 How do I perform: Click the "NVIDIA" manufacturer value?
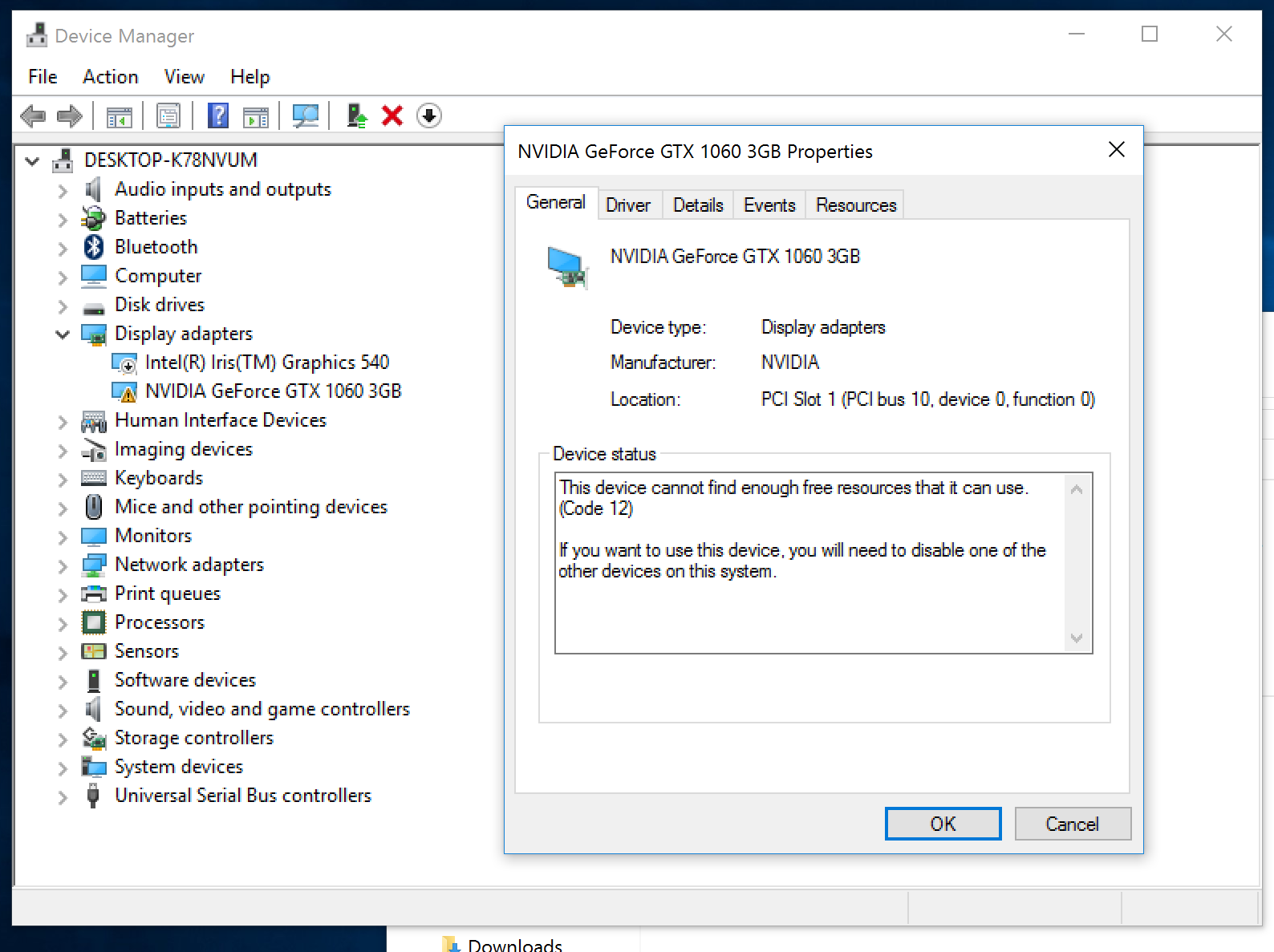click(790, 363)
